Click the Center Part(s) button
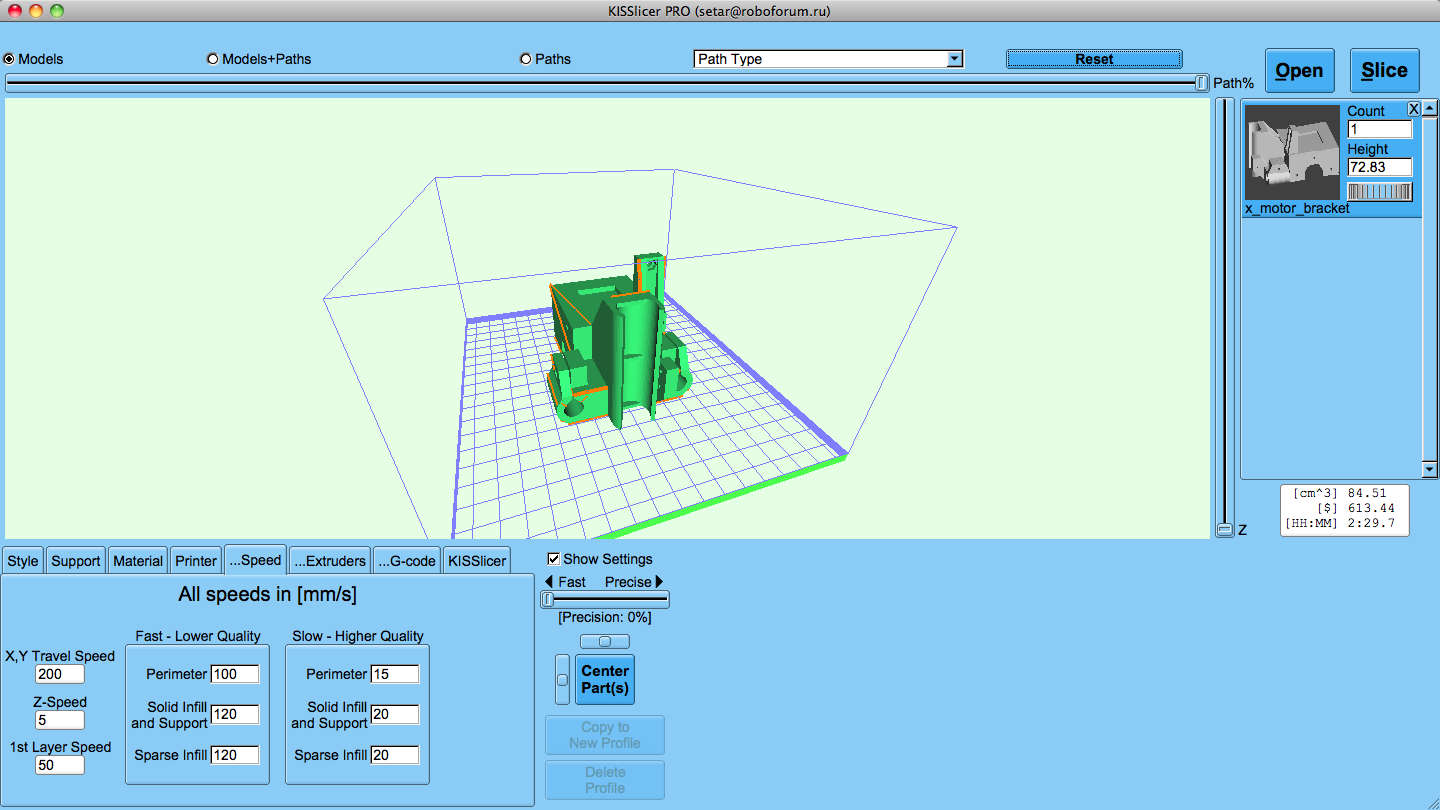1440x810 pixels. [605, 679]
